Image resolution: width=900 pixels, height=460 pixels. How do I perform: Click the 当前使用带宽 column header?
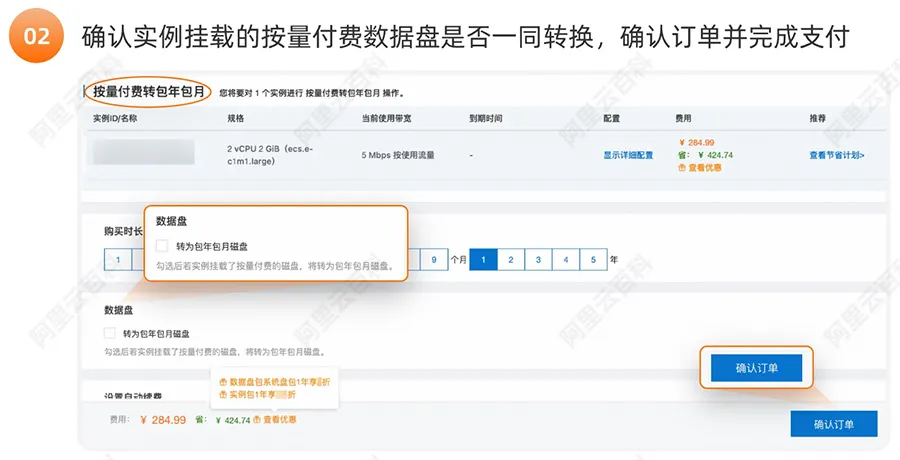click(x=386, y=118)
